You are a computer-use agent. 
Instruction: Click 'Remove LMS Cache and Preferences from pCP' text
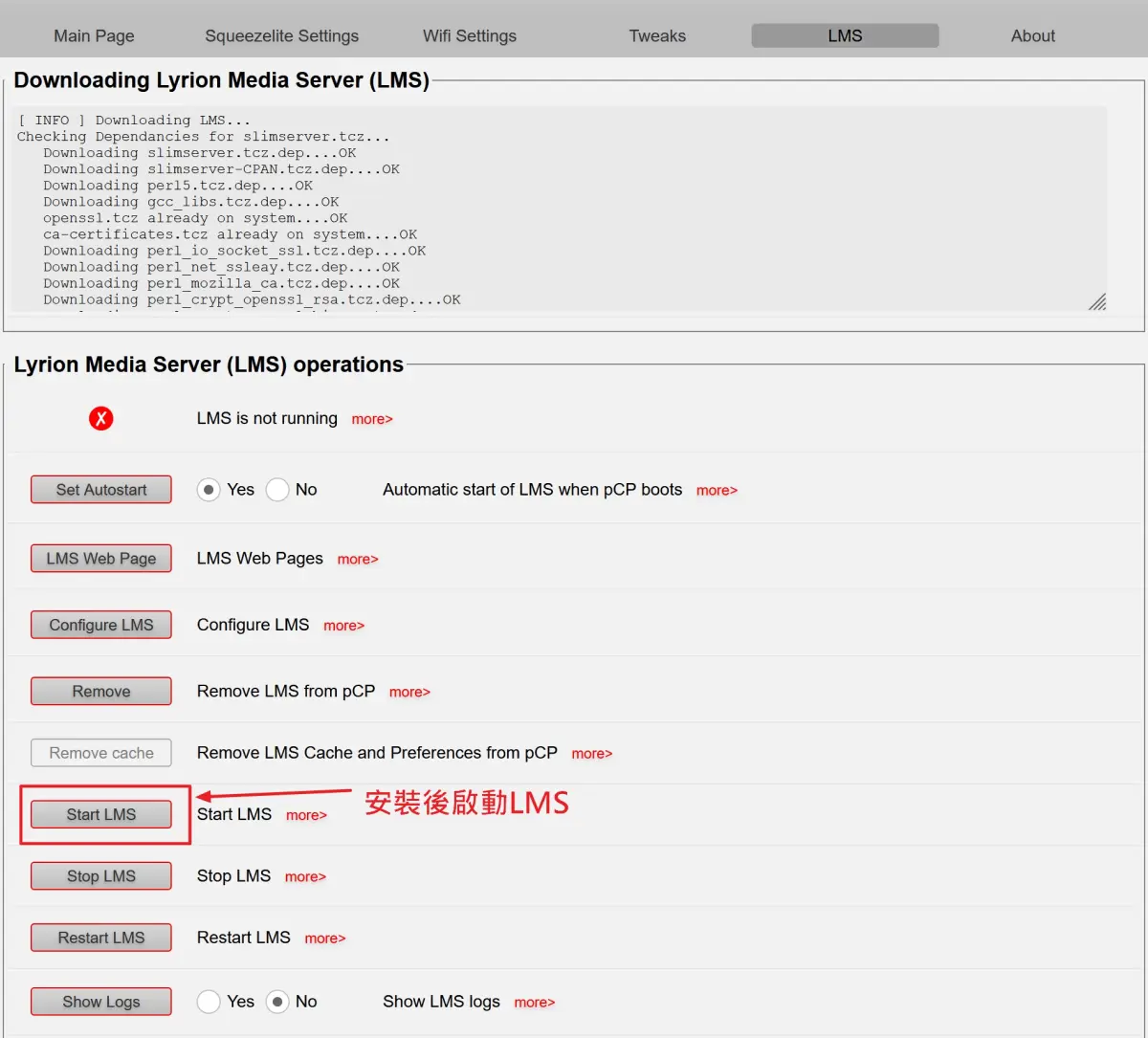point(377,753)
